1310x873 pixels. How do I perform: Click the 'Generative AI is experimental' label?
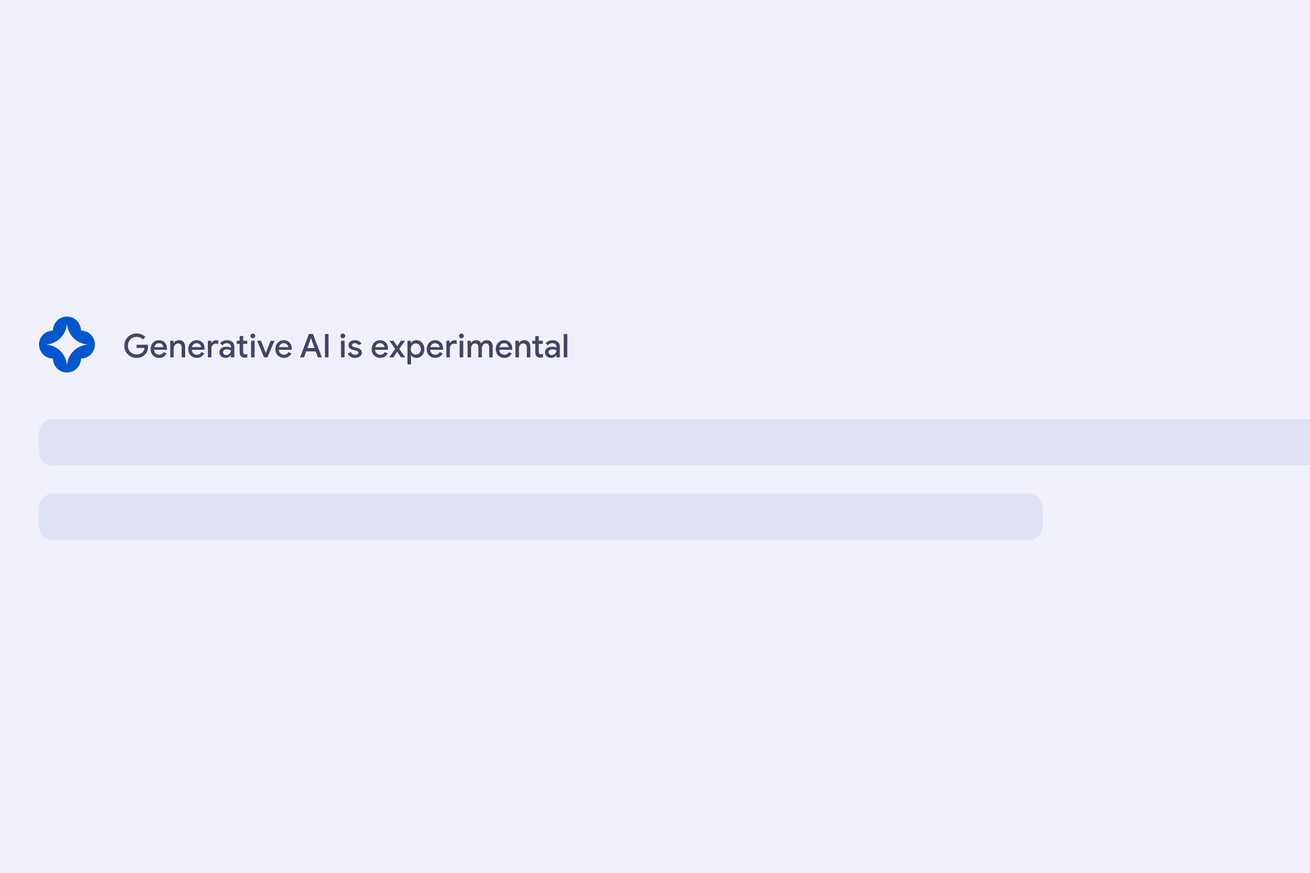pos(346,347)
